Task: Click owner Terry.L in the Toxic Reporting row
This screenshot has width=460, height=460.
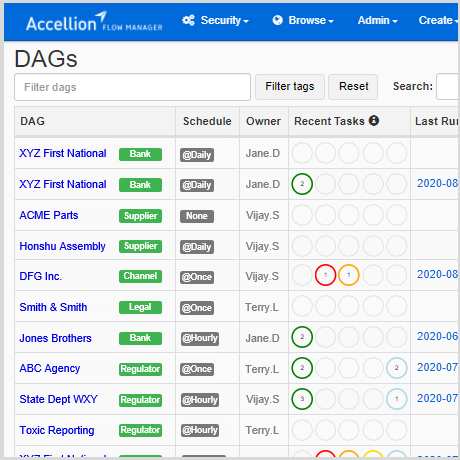Action: coord(262,430)
